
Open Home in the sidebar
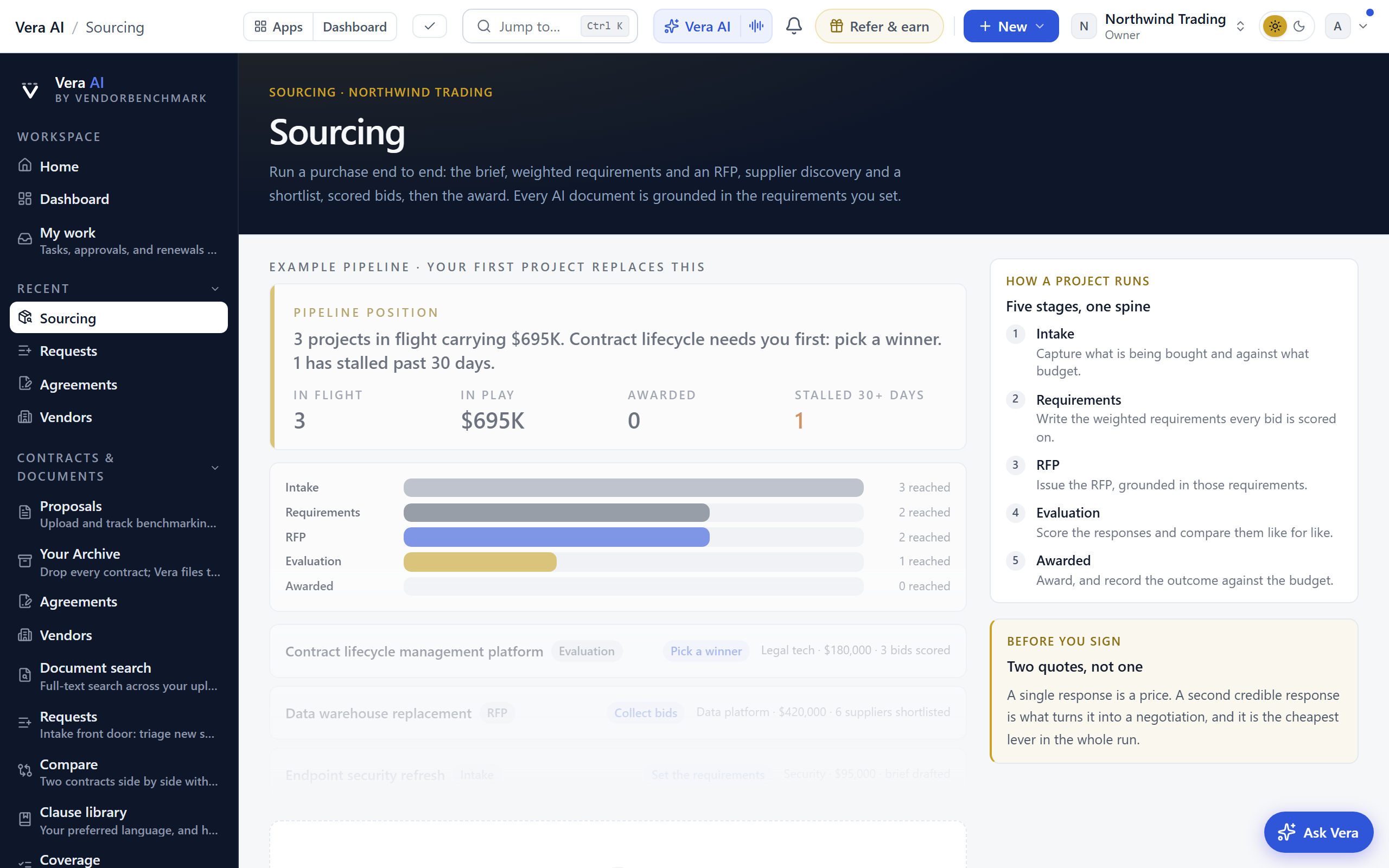click(x=119, y=166)
